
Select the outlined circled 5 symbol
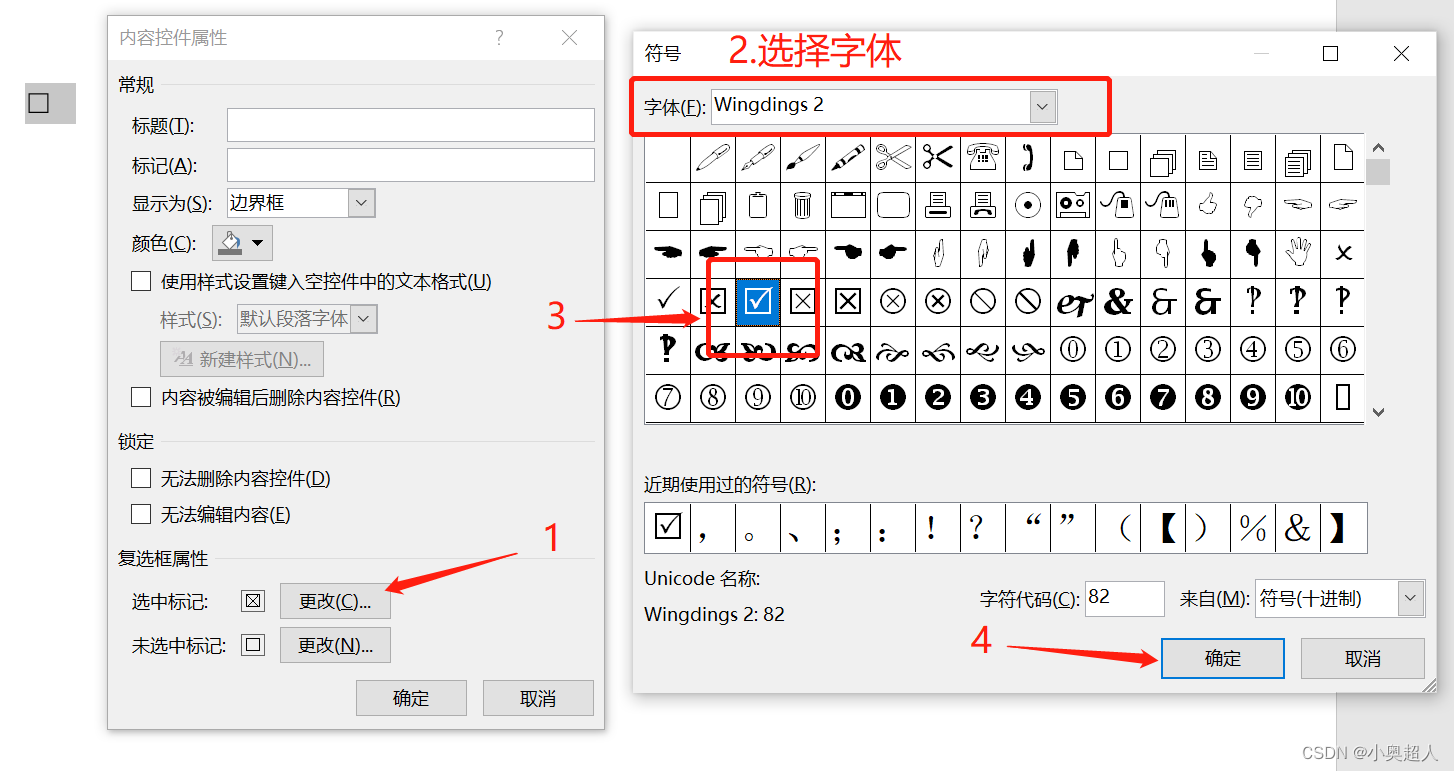[1298, 349]
